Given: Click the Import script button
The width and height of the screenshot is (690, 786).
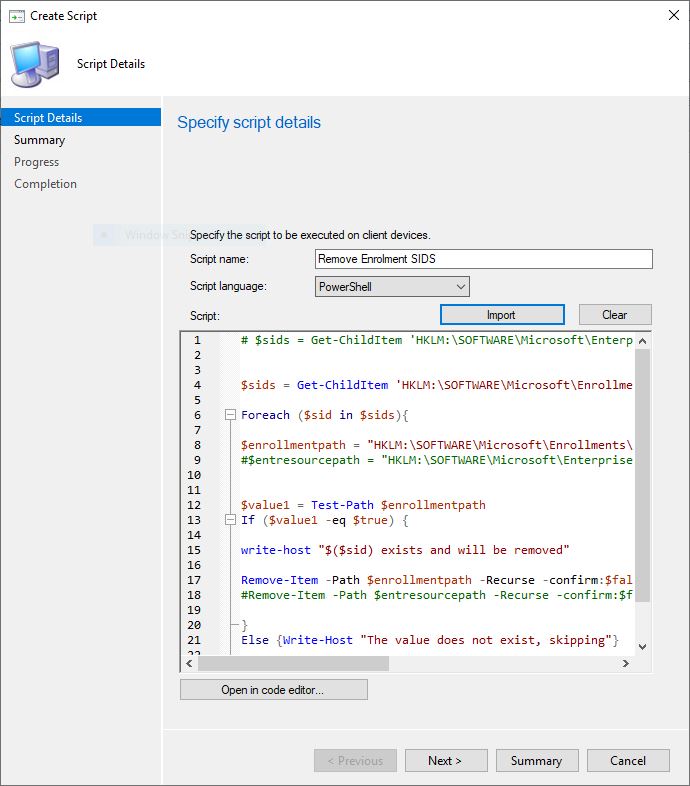Looking at the screenshot, I should (501, 315).
